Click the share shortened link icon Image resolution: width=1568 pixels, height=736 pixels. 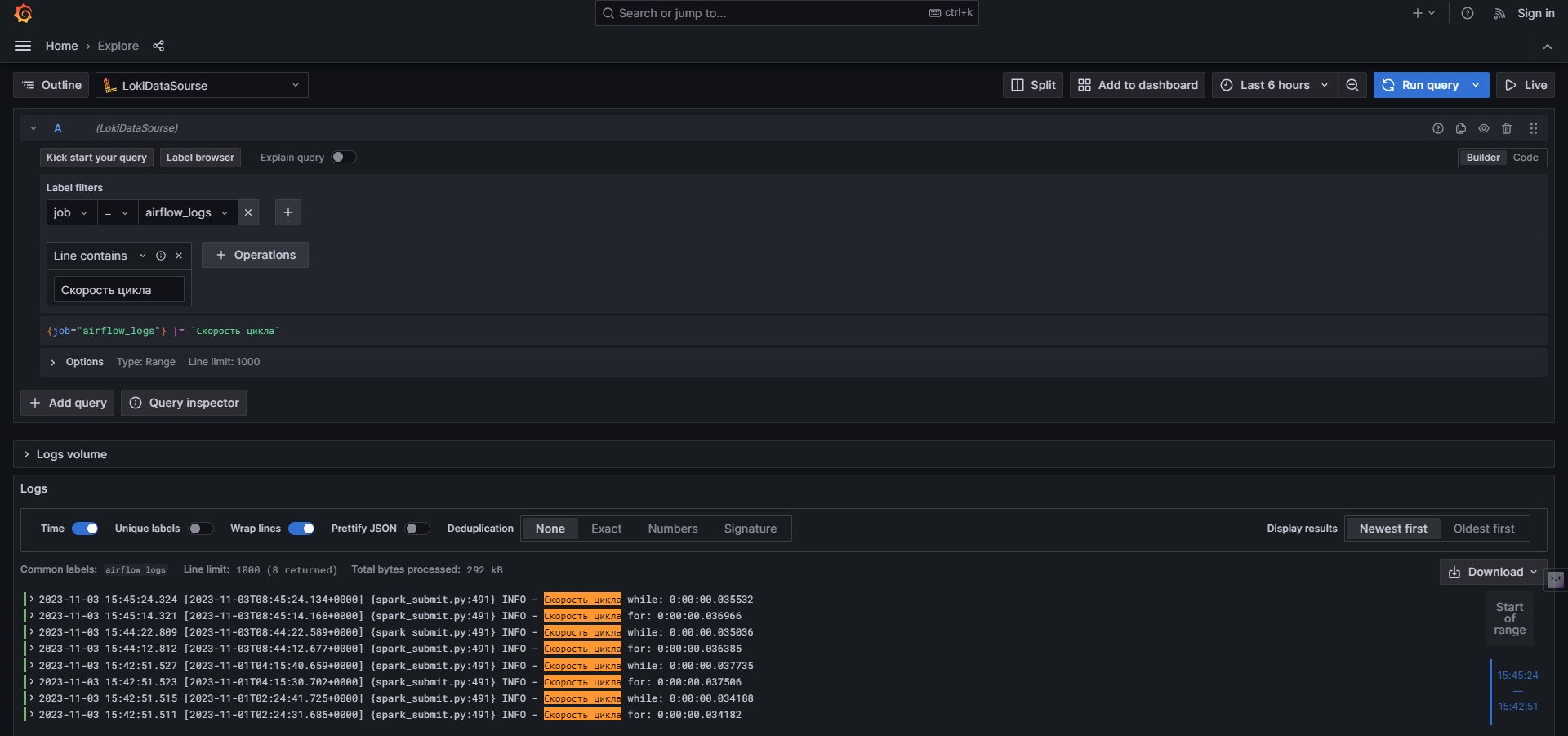tap(158, 46)
